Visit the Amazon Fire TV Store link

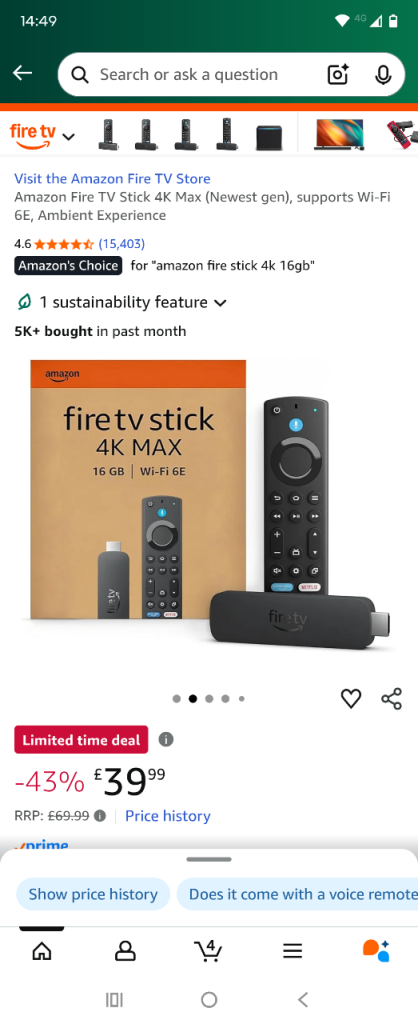[x=112, y=178]
